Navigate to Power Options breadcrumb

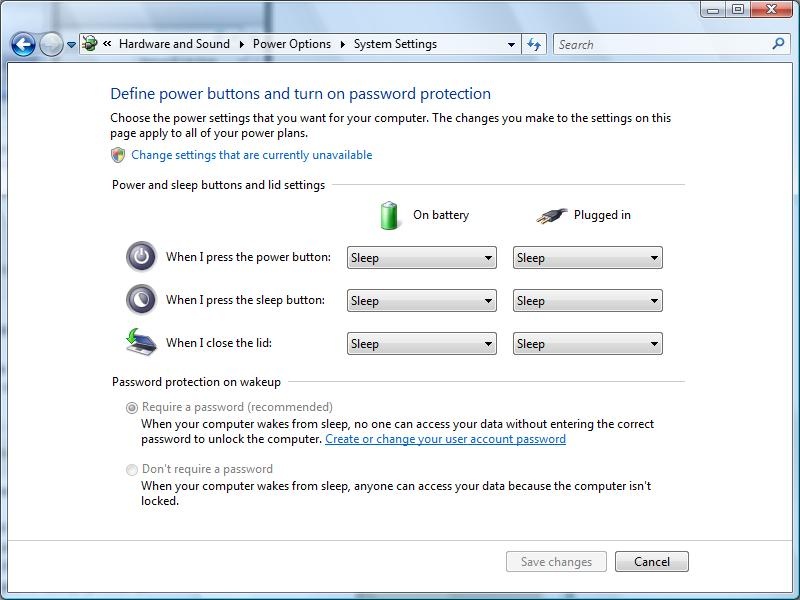[292, 44]
